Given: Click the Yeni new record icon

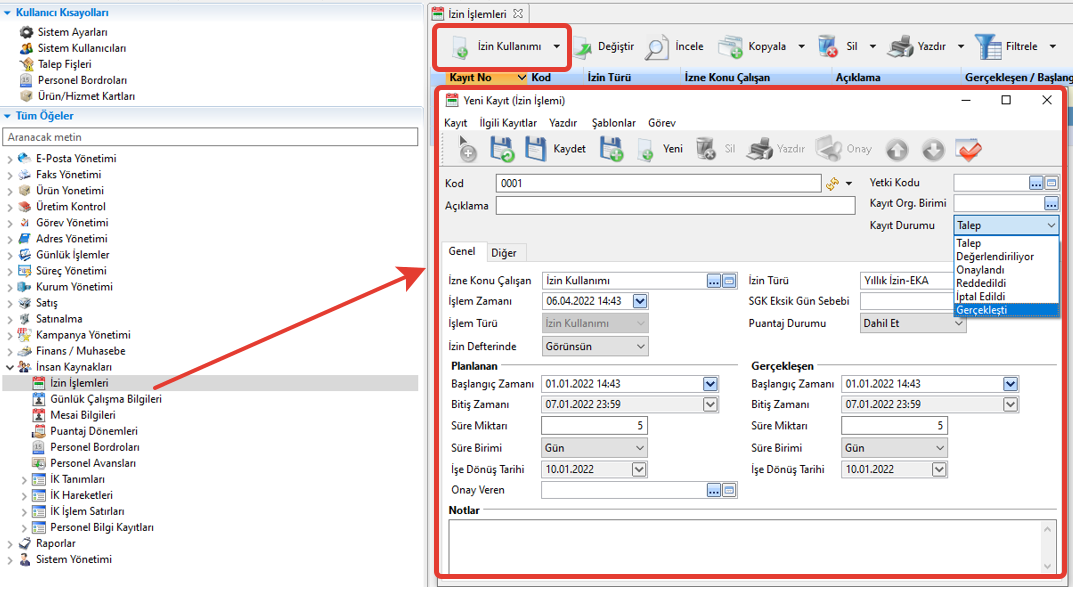Looking at the screenshot, I should click(x=645, y=149).
